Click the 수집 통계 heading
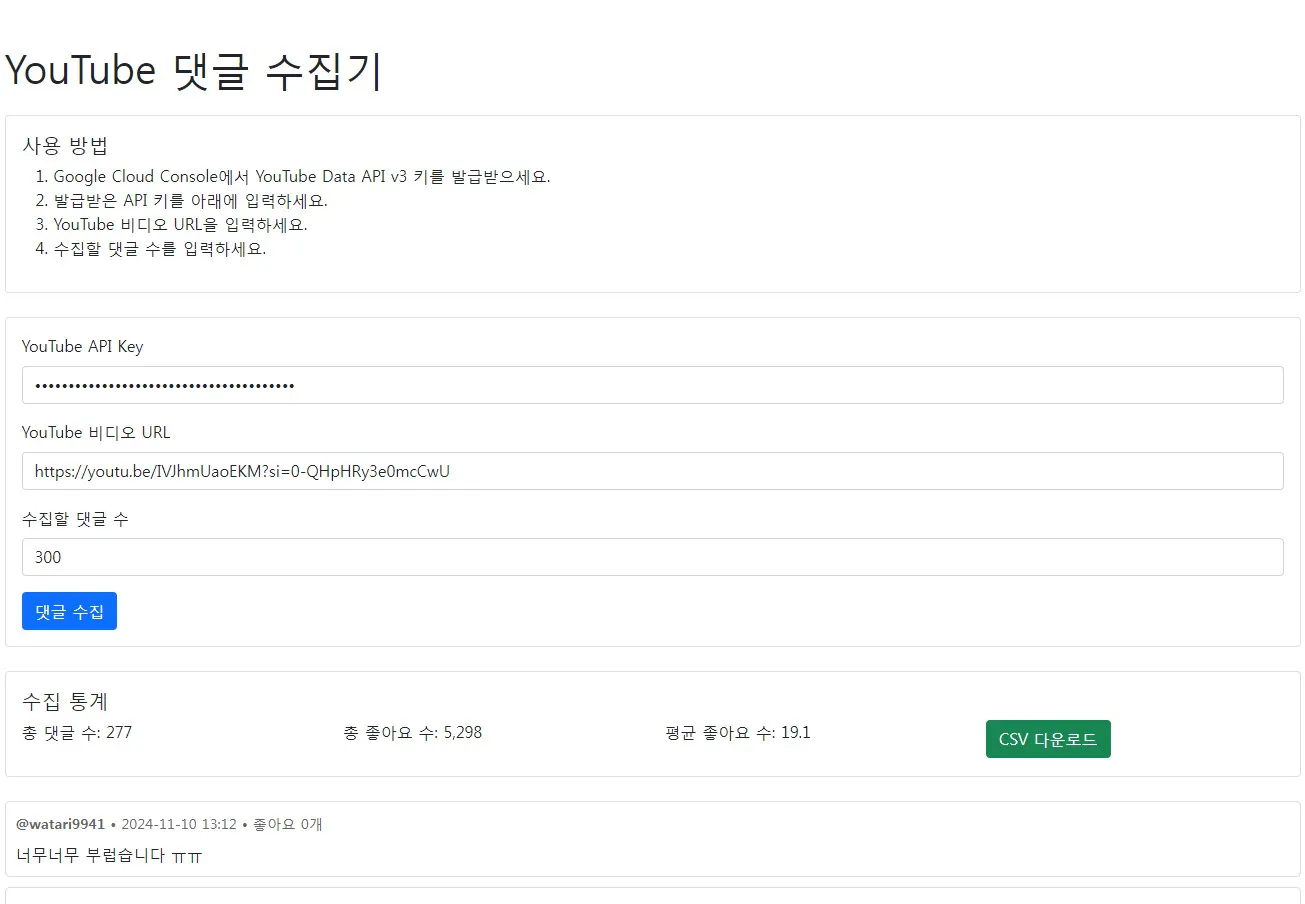Screen dimensions: 1305x904 [x=65, y=701]
